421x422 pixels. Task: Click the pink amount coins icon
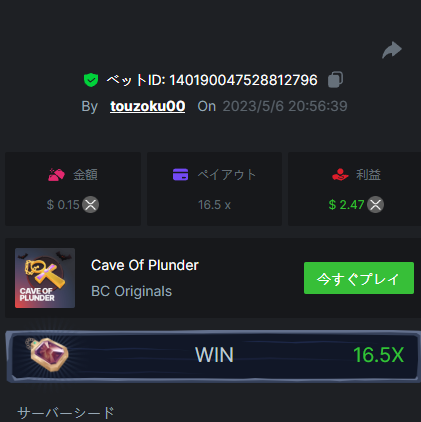point(56,175)
